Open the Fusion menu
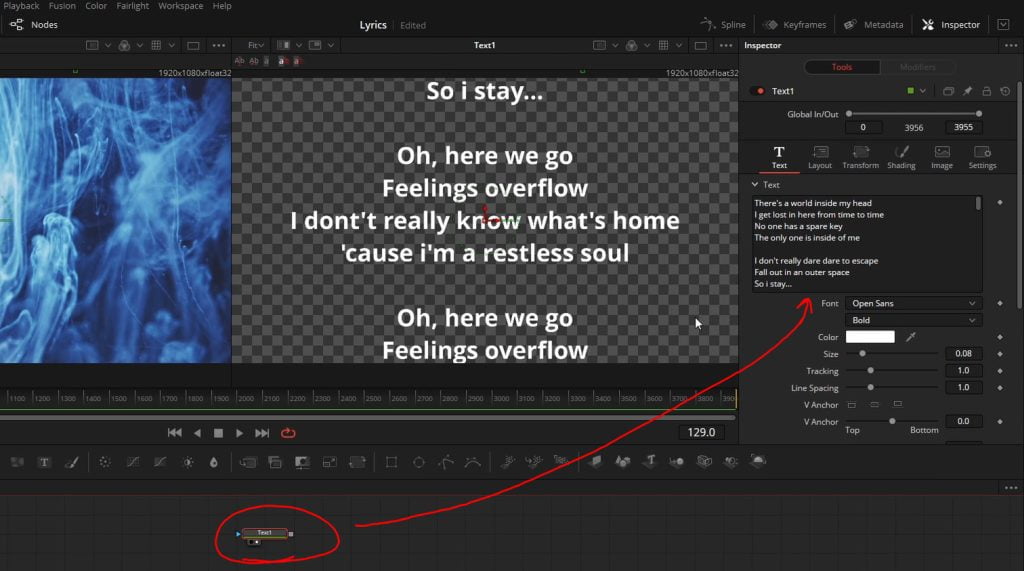Viewport: 1024px width, 571px height. [62, 6]
